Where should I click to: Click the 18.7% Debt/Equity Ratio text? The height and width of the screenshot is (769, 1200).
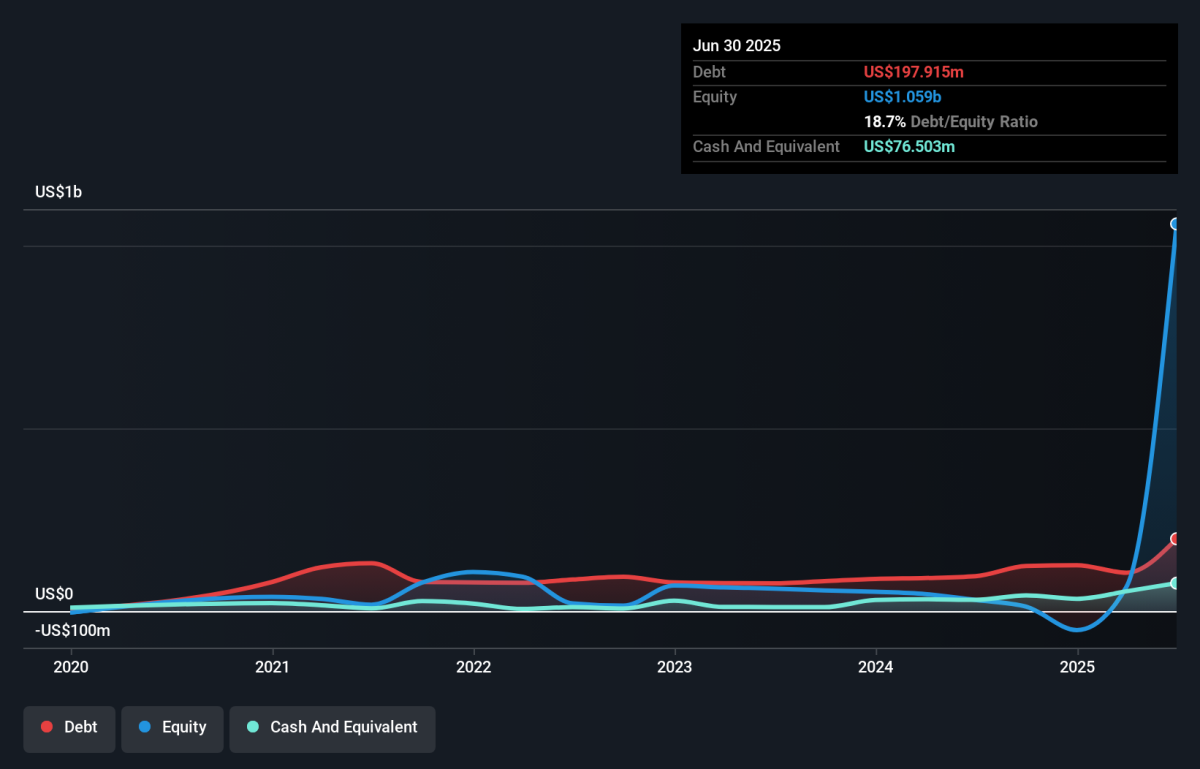(x=951, y=122)
